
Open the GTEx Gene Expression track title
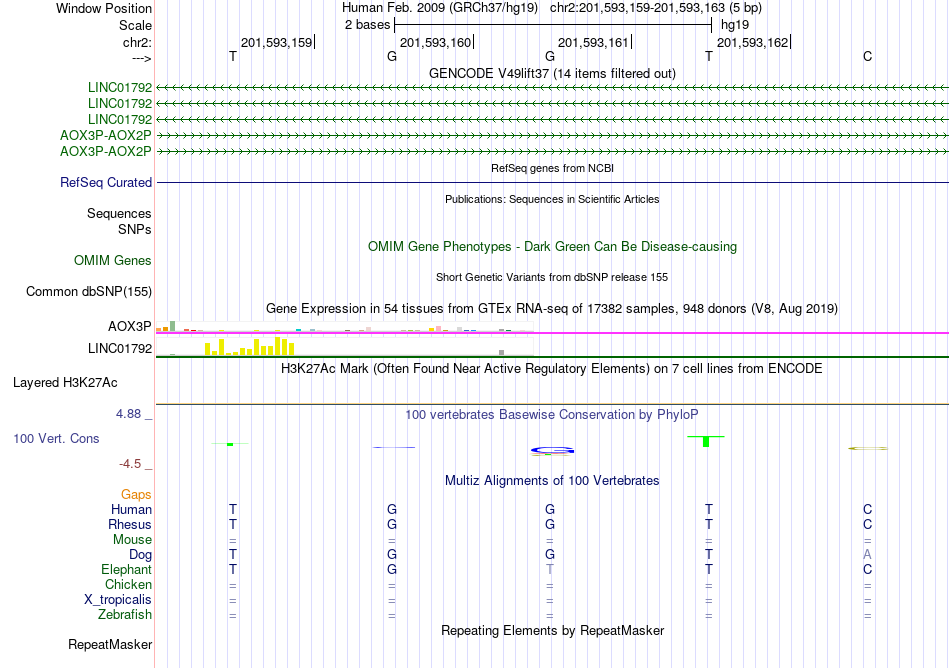tap(552, 308)
